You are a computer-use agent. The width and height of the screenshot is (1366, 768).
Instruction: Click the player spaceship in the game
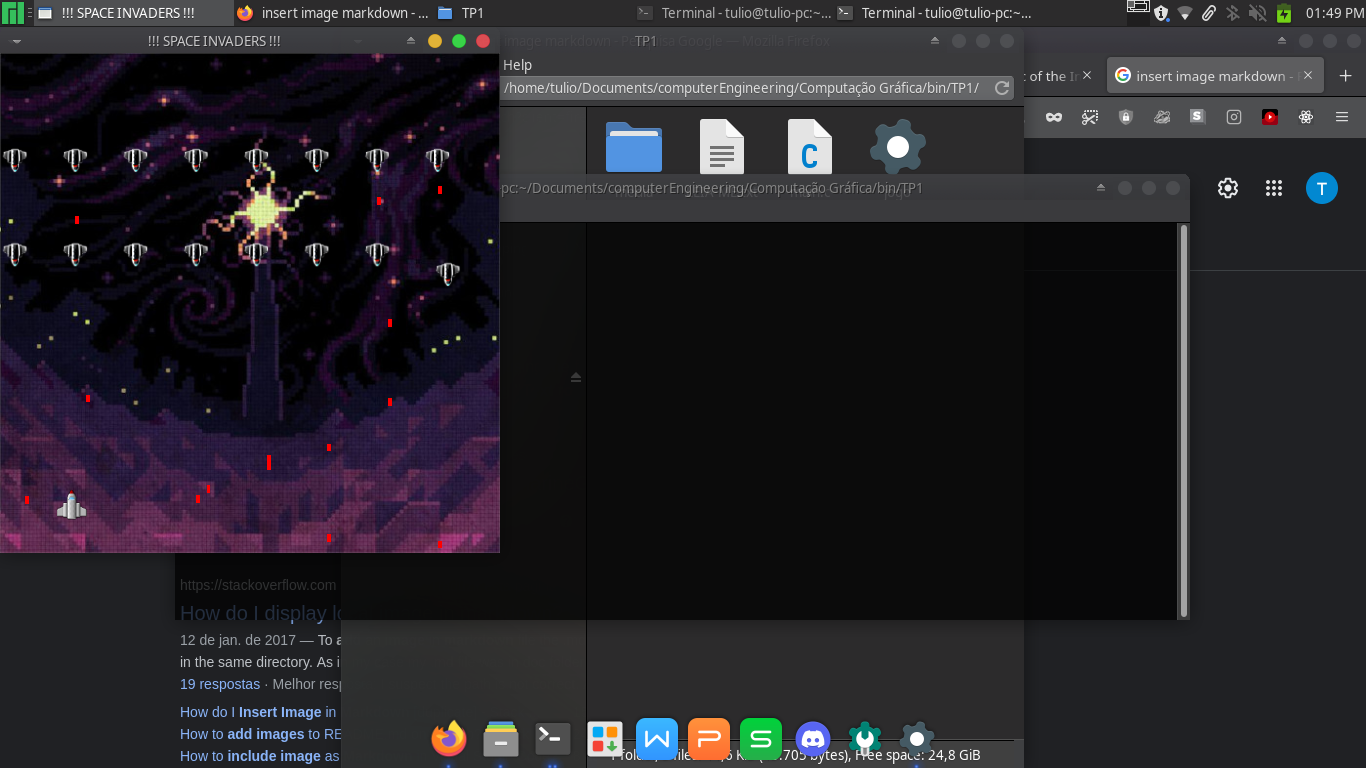71,507
